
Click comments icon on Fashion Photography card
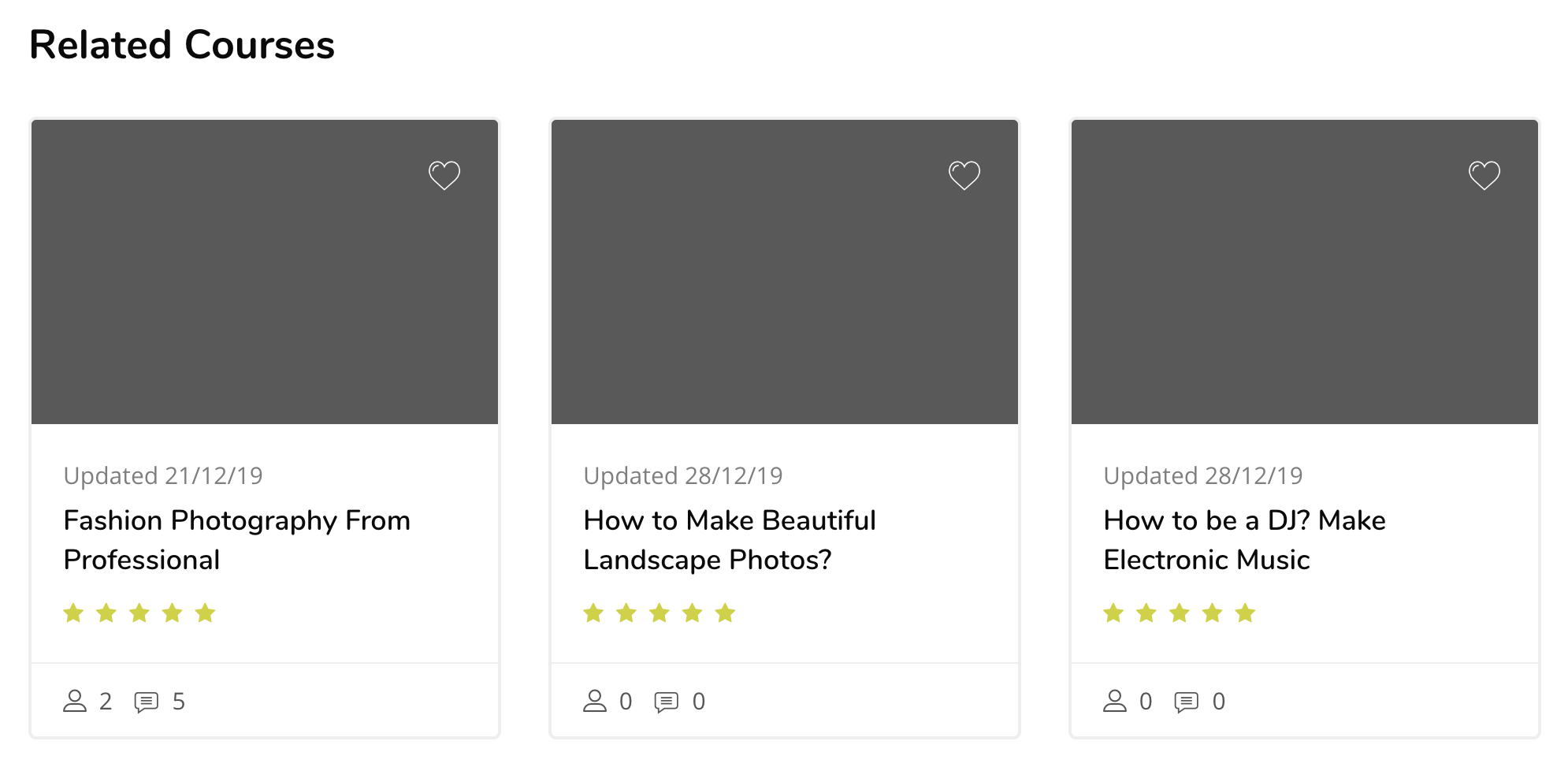147,702
